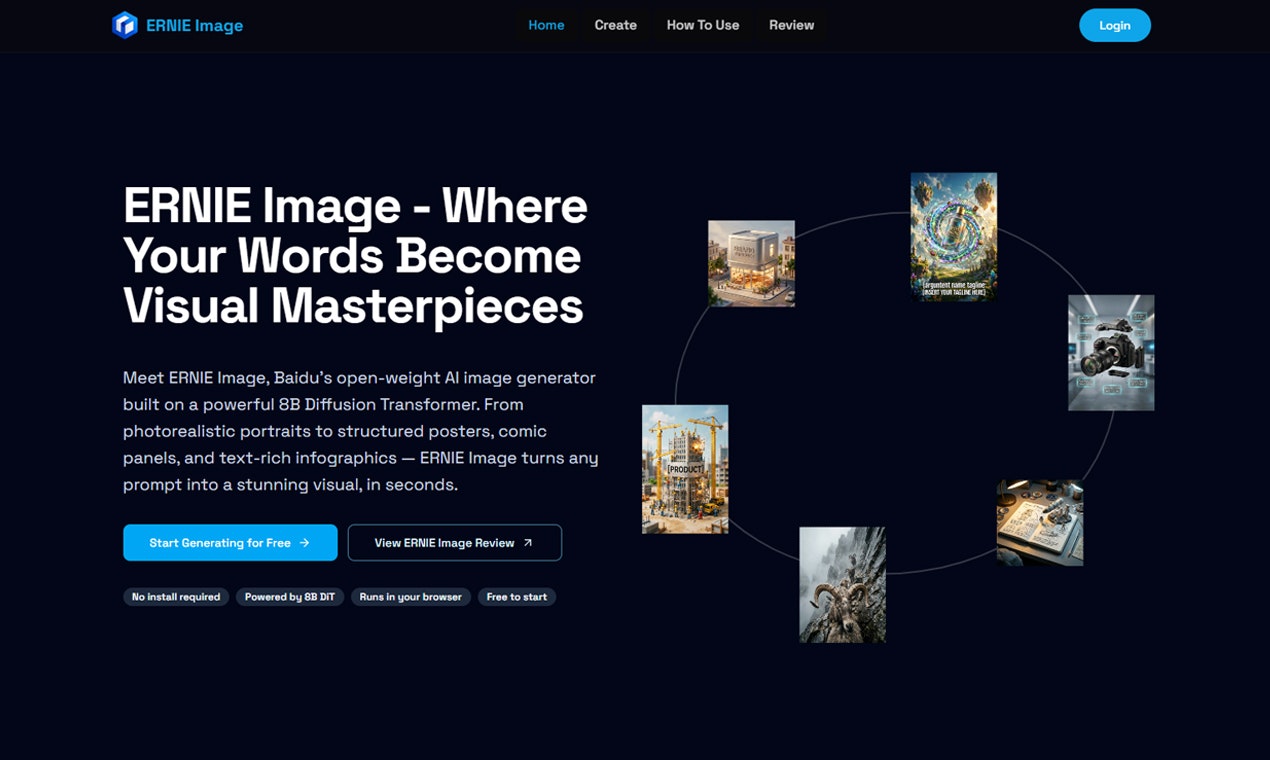Viewport: 1270px width, 760px height.
Task: Click the external-link arrow on the Review button
Action: [x=526, y=542]
